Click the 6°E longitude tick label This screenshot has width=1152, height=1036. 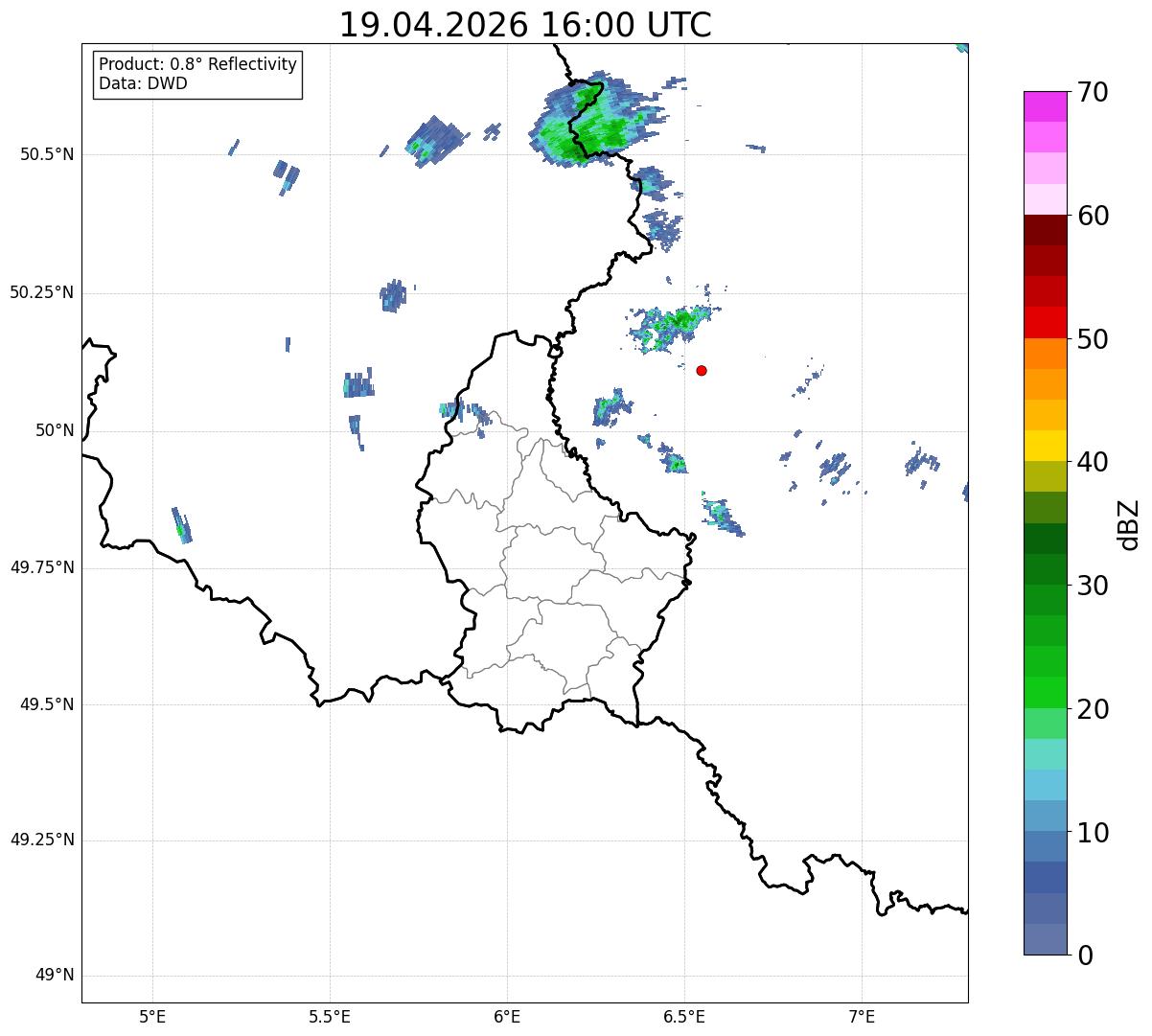tap(507, 1016)
